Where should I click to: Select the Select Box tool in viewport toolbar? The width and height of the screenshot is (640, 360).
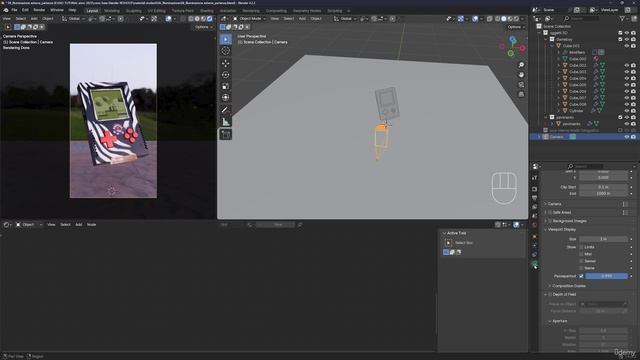point(225,39)
